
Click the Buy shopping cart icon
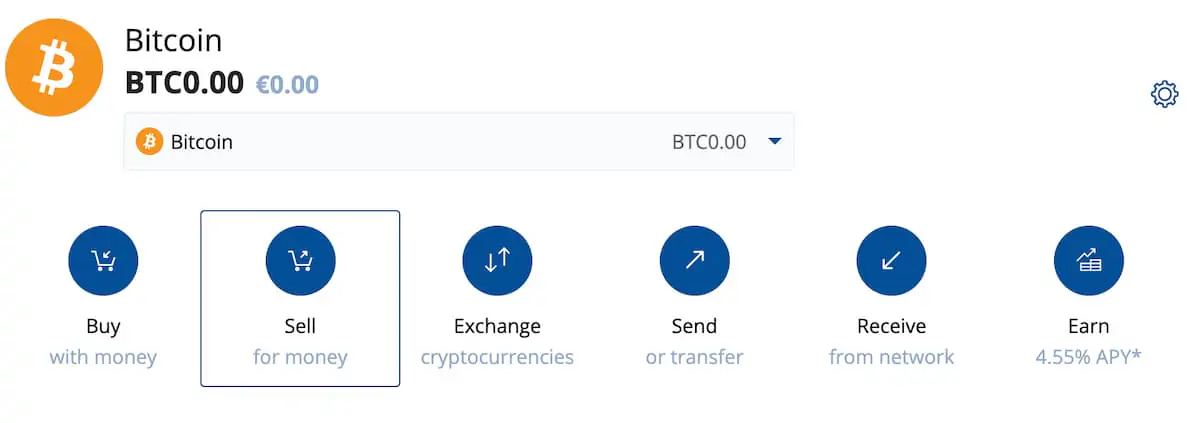tap(103, 261)
